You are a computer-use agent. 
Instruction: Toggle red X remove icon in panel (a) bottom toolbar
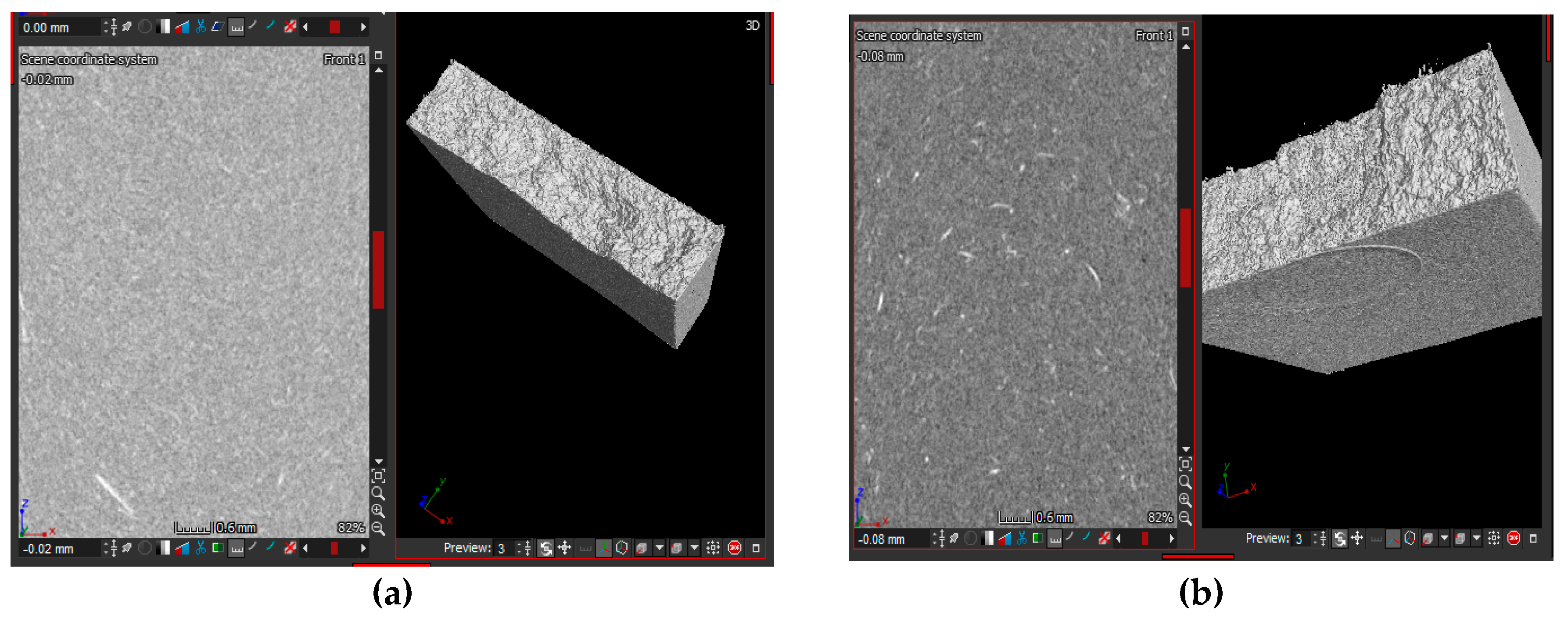[290, 548]
